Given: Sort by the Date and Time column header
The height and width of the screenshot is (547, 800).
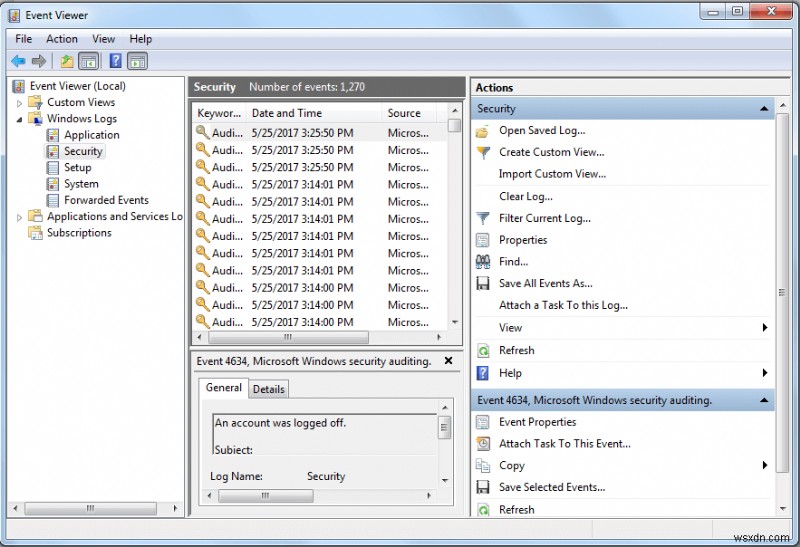Looking at the screenshot, I should (x=314, y=113).
